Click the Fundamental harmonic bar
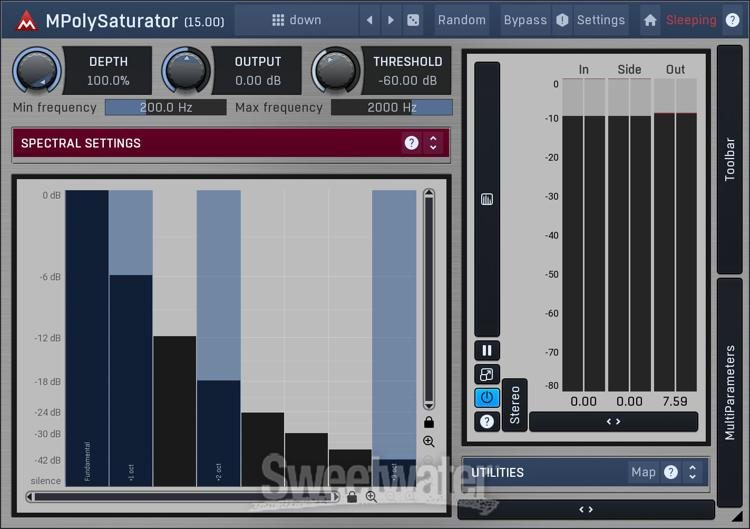 coord(87,338)
